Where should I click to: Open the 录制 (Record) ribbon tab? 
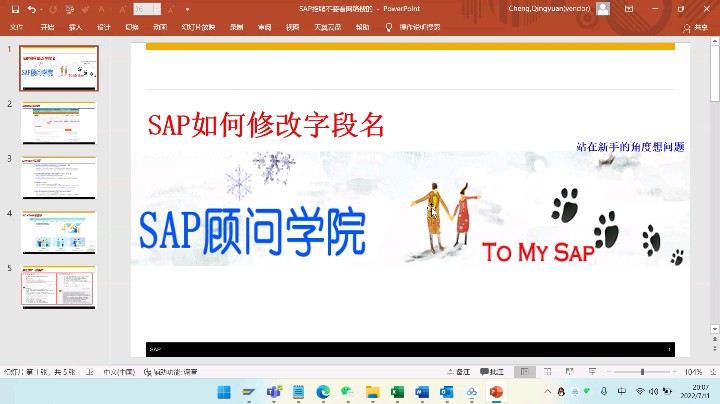(x=236, y=27)
